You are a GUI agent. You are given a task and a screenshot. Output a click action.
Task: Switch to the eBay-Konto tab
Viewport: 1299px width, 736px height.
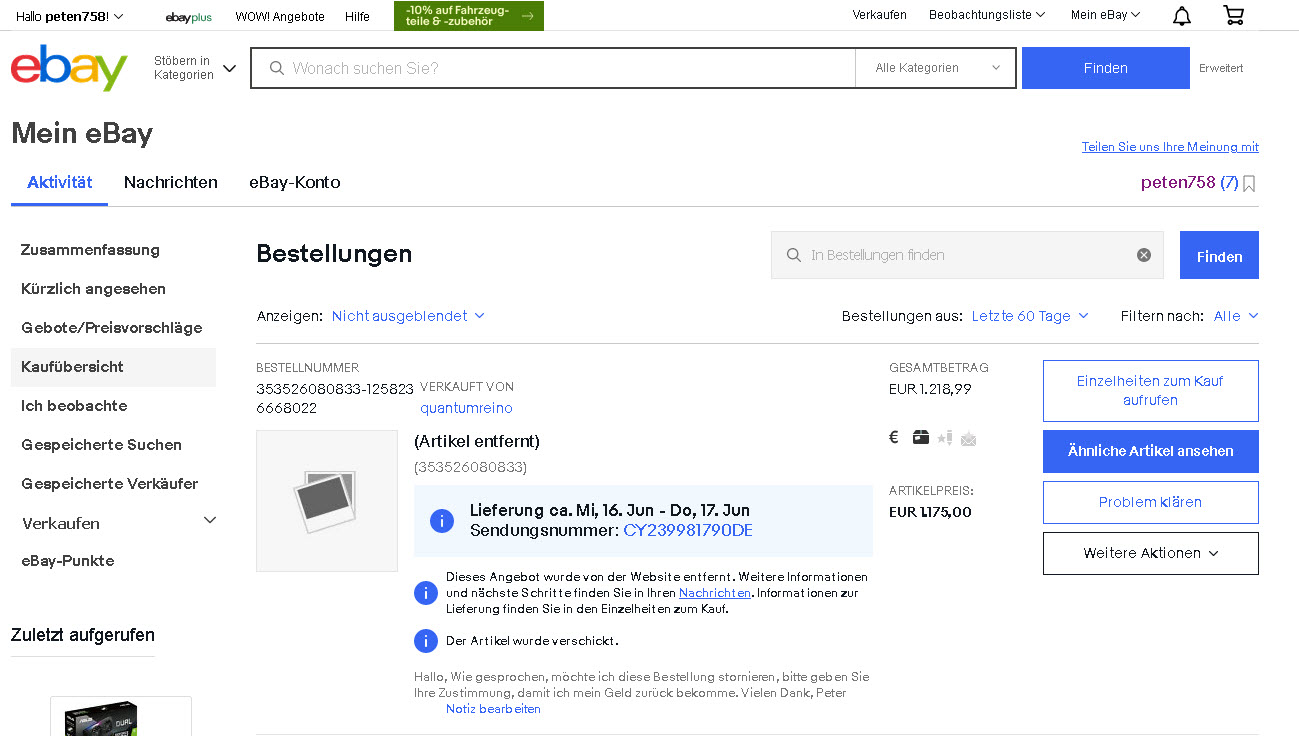[x=295, y=182]
